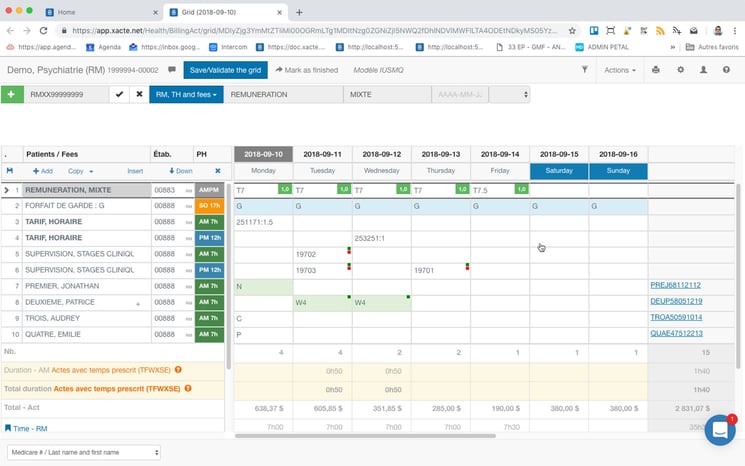Viewport: 745px width, 466px height.
Task: Toggle AM 7h badge on PREMIER, JONATHAN row
Action: point(209,286)
